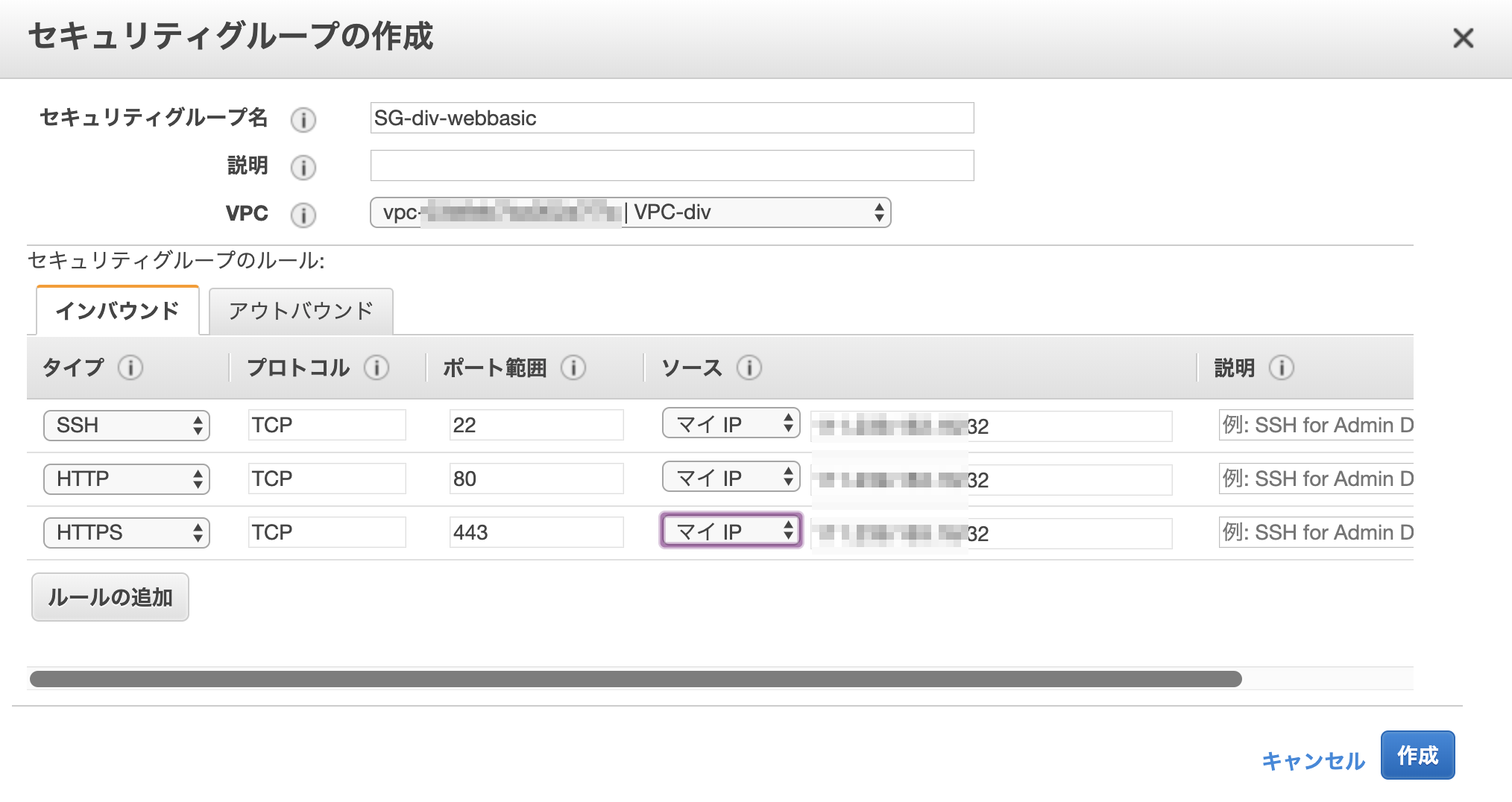This screenshot has width=1512, height=802.
Task: Click the port range field showing 443
Action: 537,533
